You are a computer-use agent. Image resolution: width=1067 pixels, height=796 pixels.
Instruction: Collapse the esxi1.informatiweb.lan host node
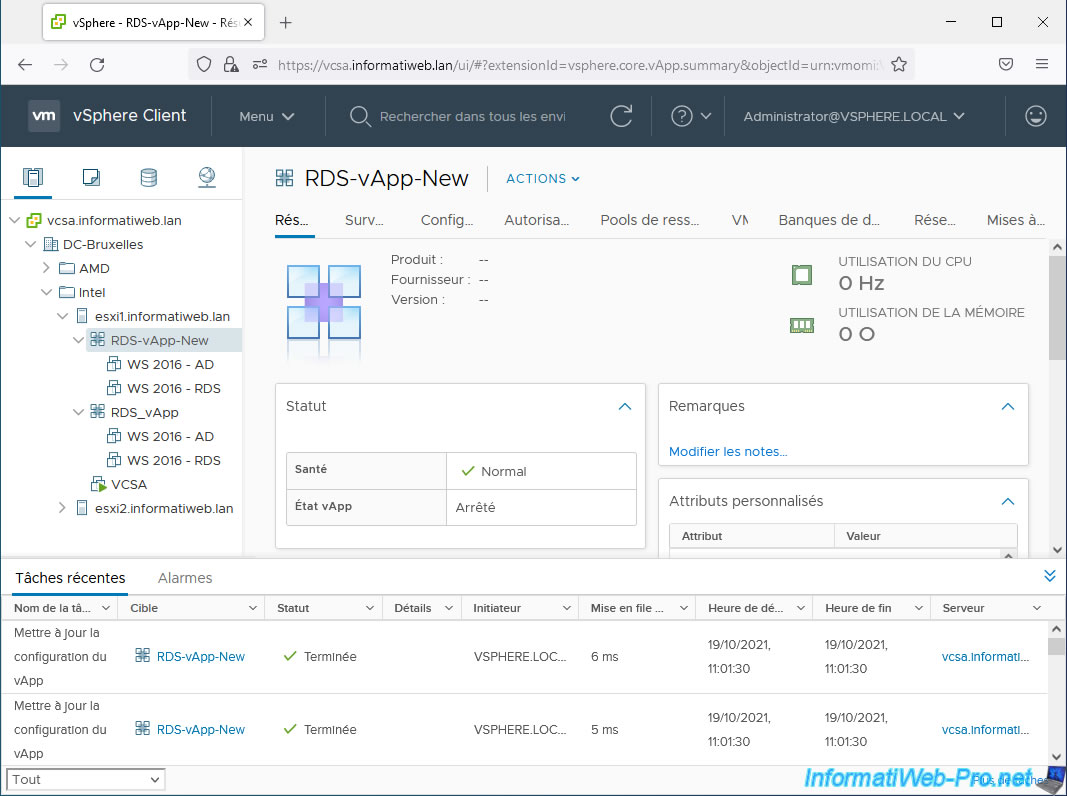63,316
